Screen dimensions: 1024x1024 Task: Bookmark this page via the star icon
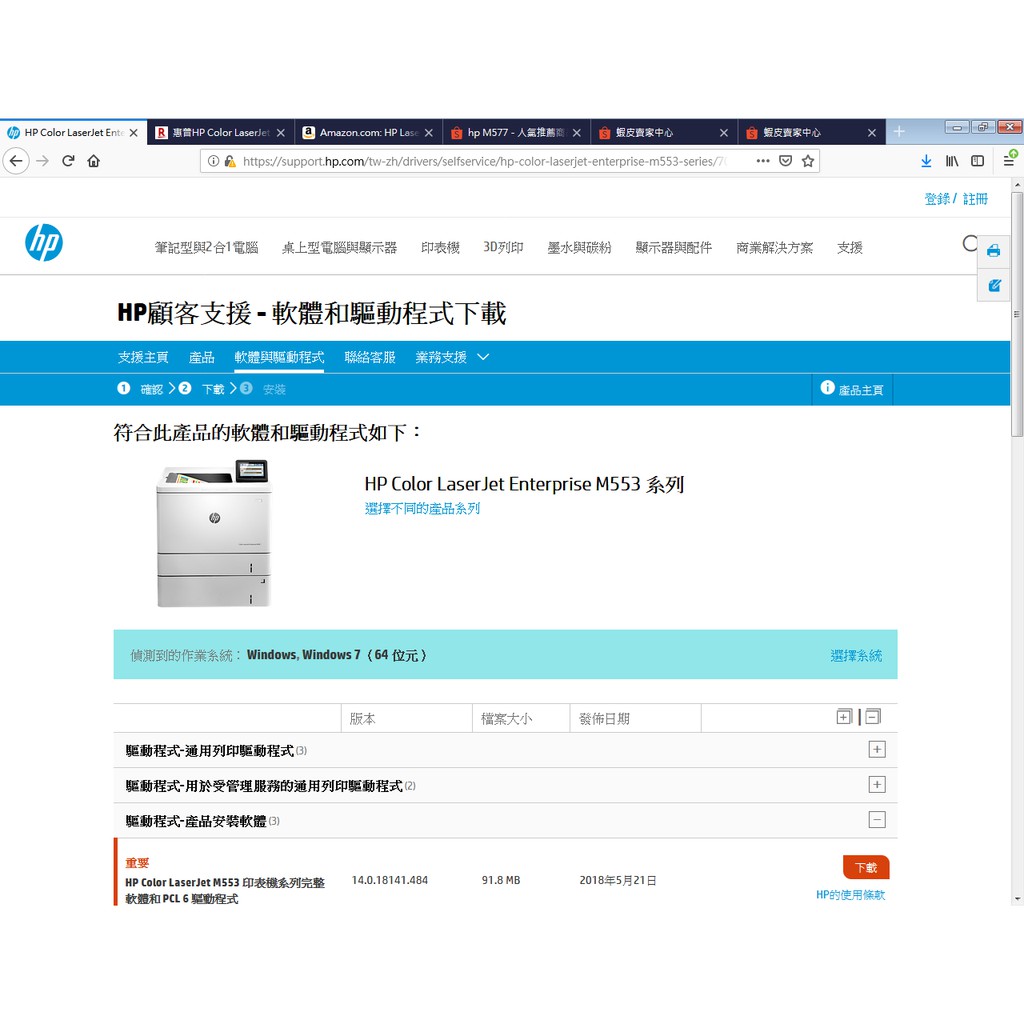coord(806,160)
